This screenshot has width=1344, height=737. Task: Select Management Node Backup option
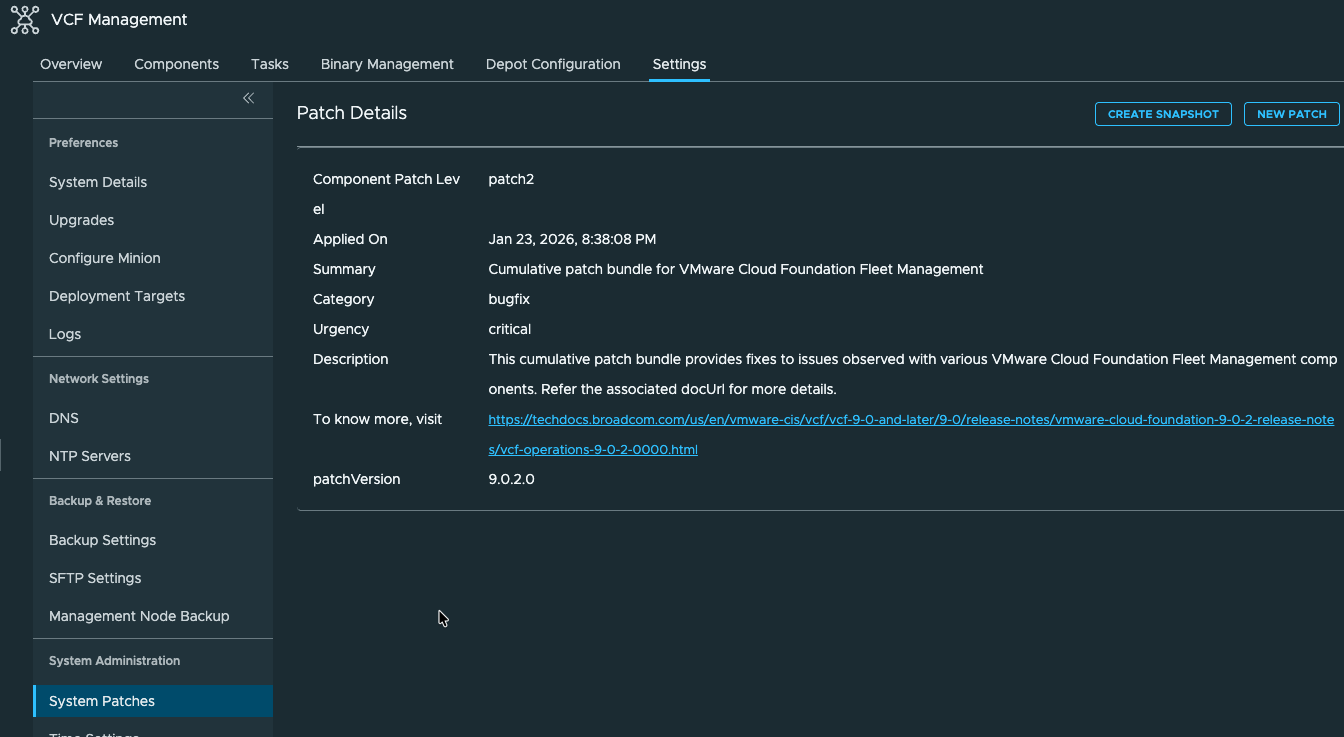point(139,616)
